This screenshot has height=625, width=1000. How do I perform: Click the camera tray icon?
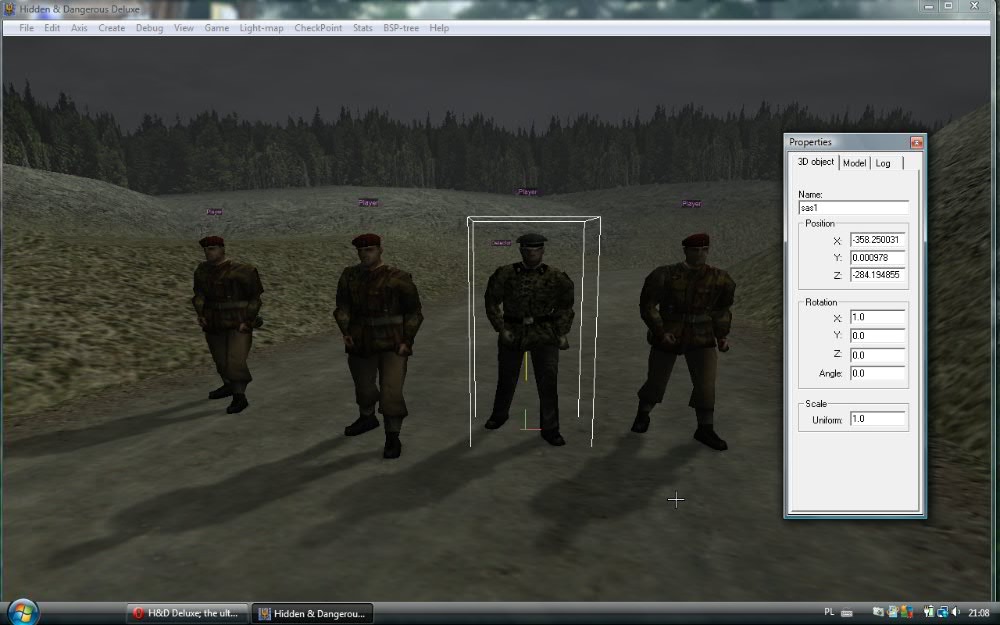point(879,612)
